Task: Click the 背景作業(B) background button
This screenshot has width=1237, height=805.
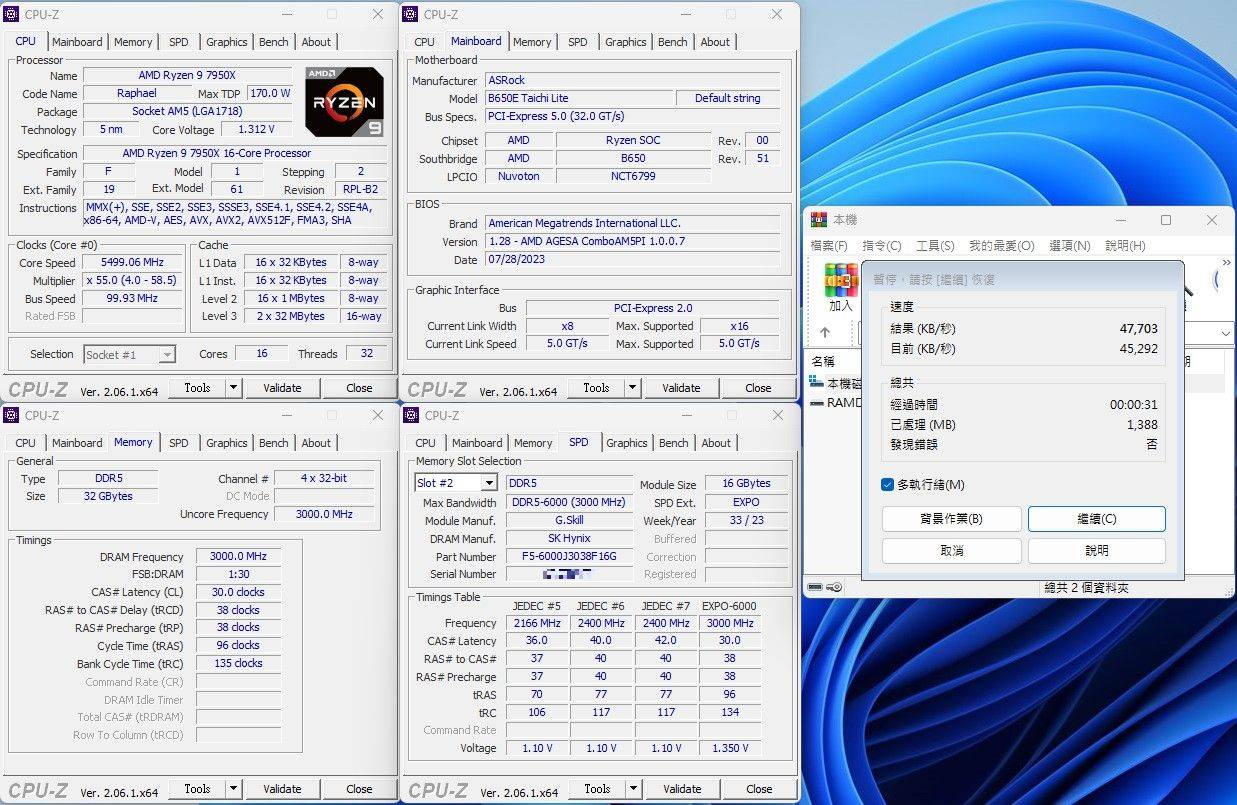Action: point(951,518)
